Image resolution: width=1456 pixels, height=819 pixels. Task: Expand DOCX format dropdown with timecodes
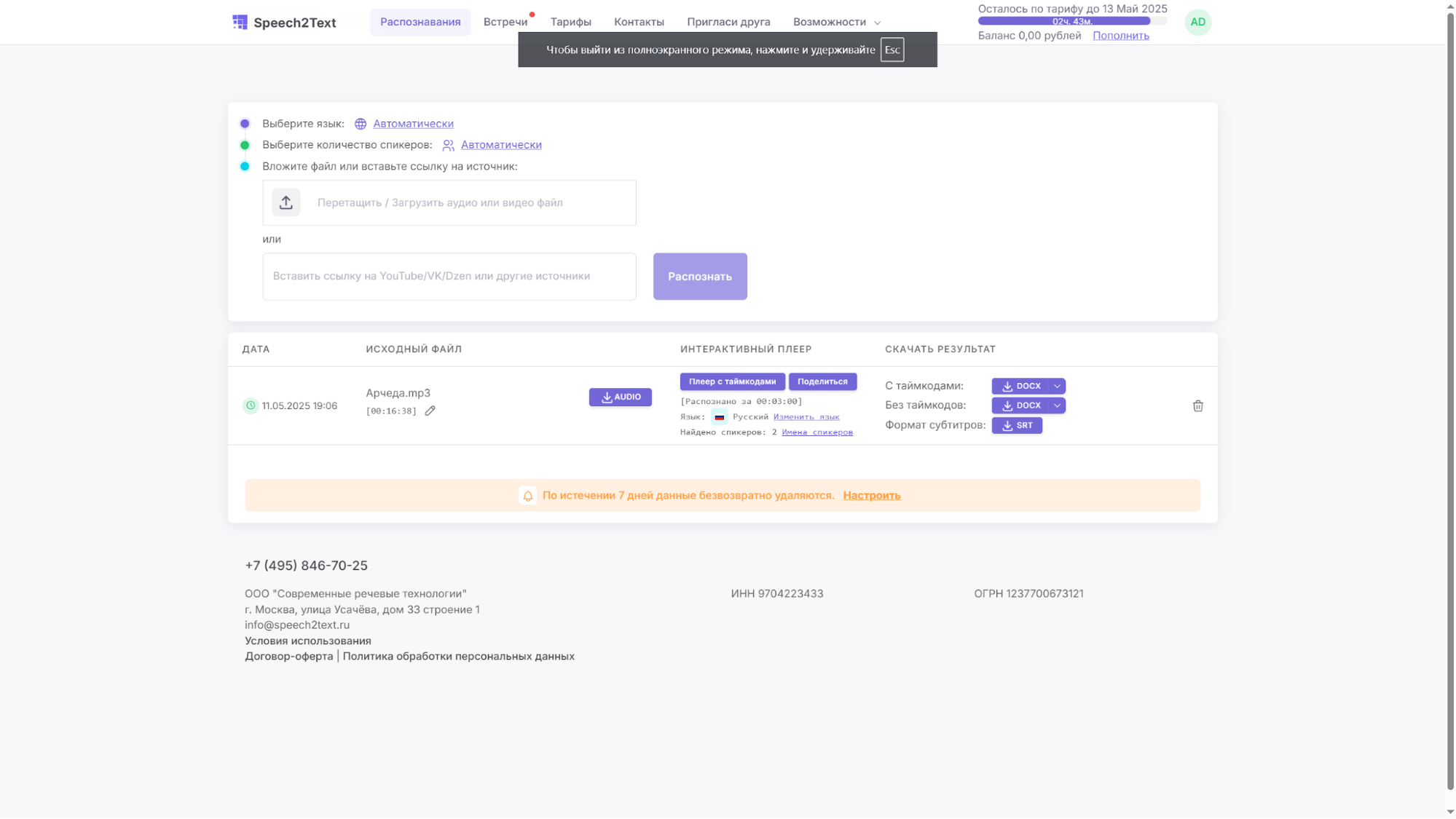(1057, 386)
